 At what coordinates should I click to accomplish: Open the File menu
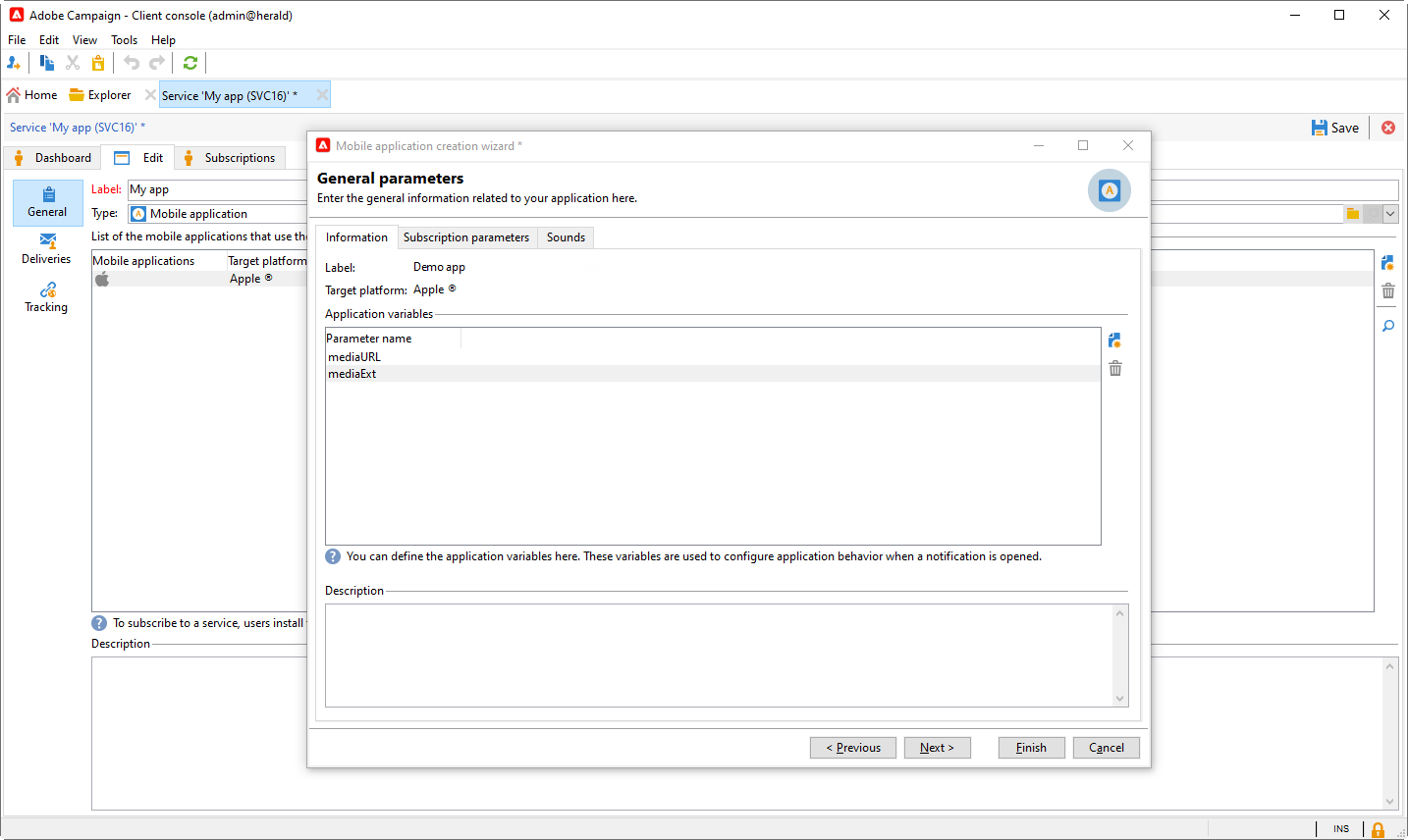(17, 40)
